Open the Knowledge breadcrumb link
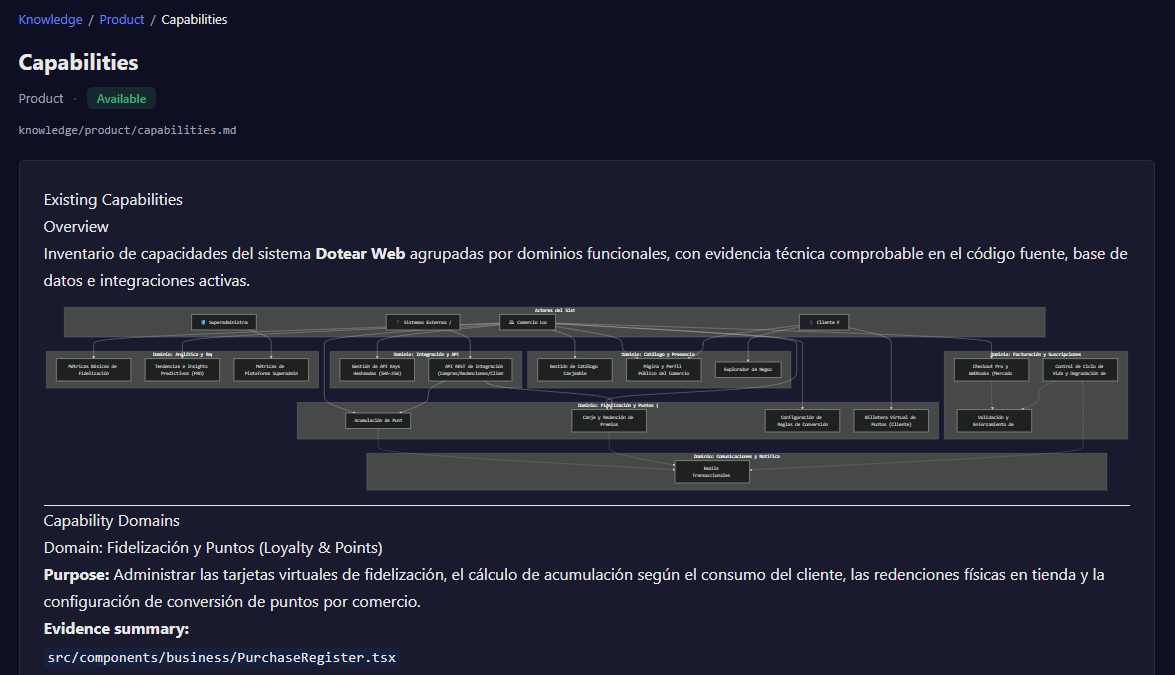 (50, 19)
